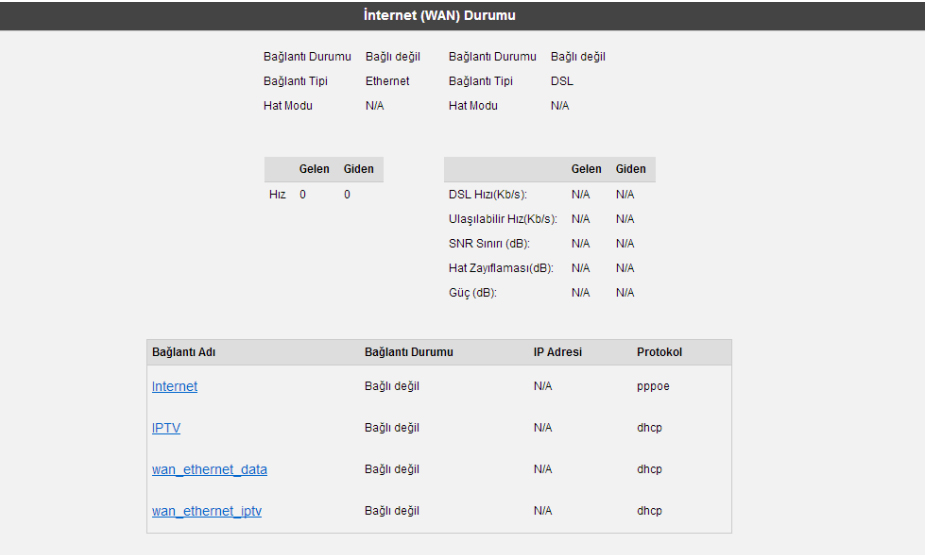Click Bağlı değil status in Internet row
The width and height of the screenshot is (926, 555).
(392, 387)
